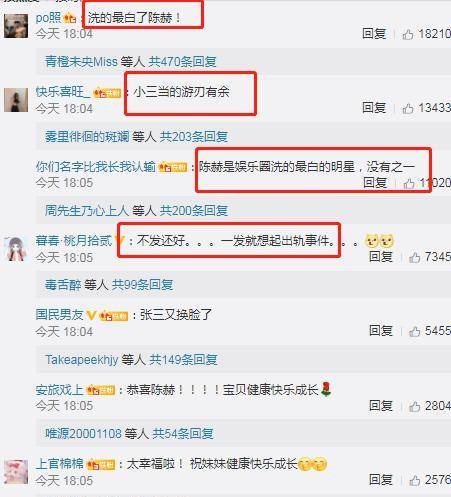Expand the 共470条回复 replies
The height and width of the screenshot is (497, 451).
click(x=182, y=62)
